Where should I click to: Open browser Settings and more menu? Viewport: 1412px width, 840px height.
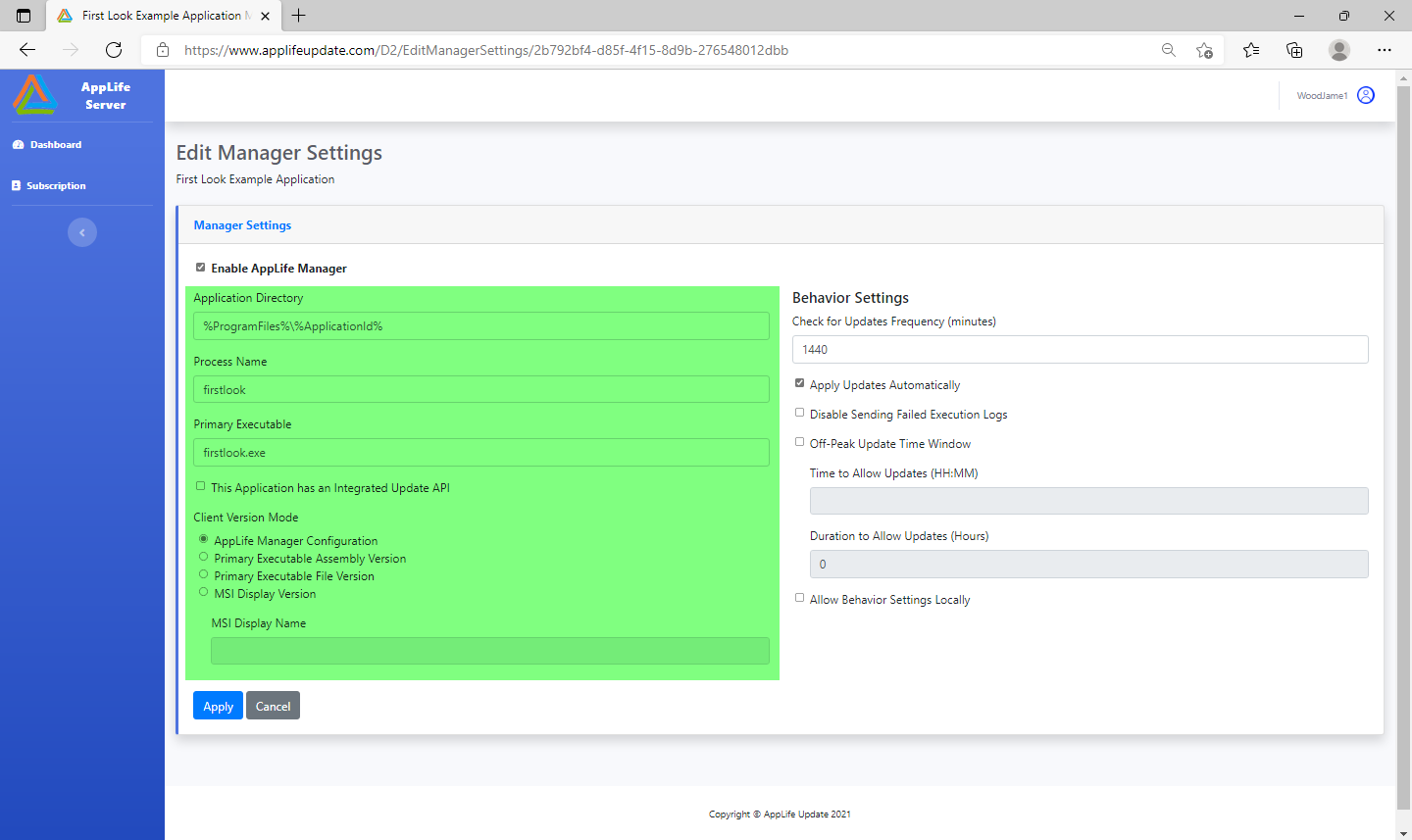1385,50
